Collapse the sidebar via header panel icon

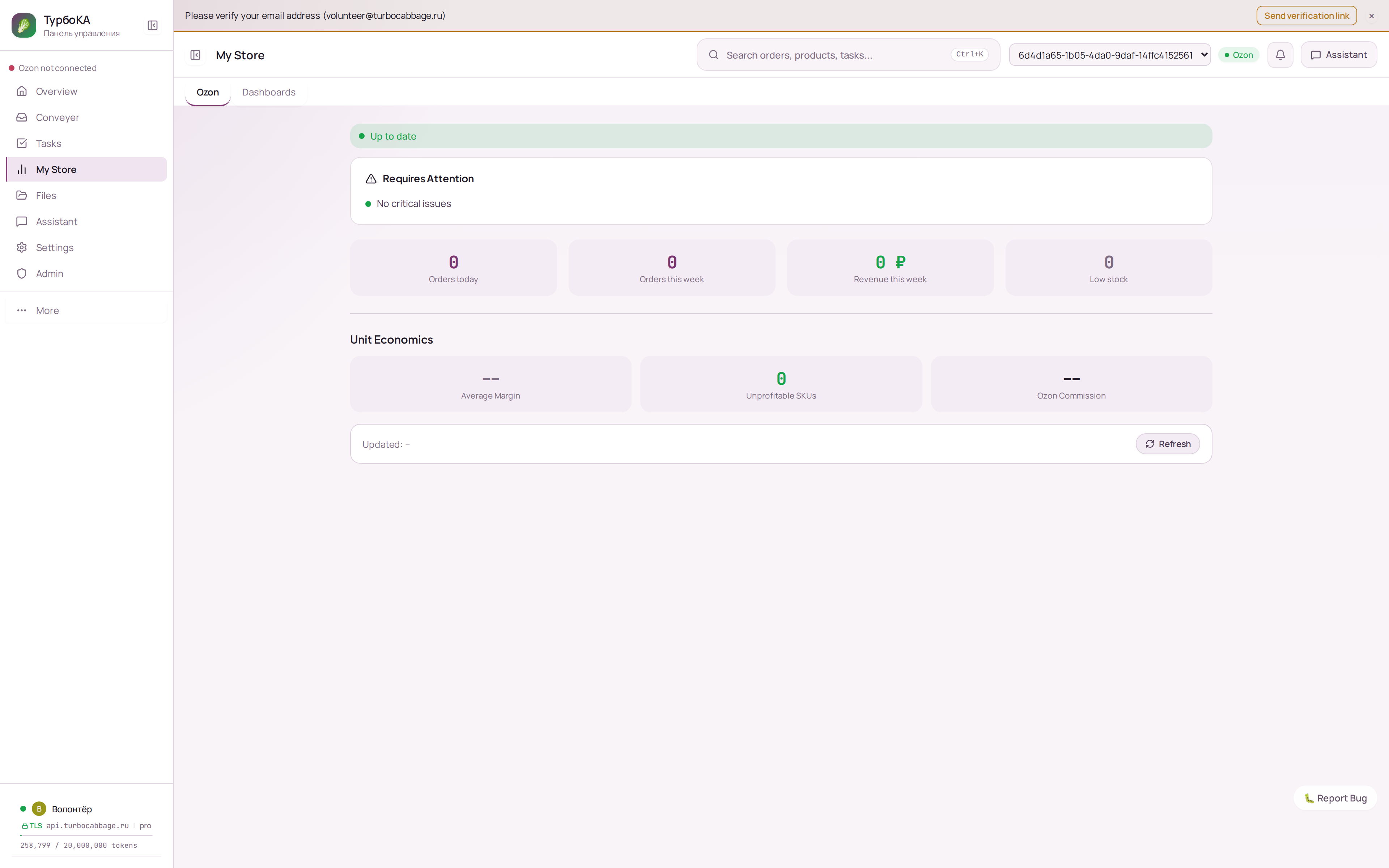pyautogui.click(x=153, y=25)
